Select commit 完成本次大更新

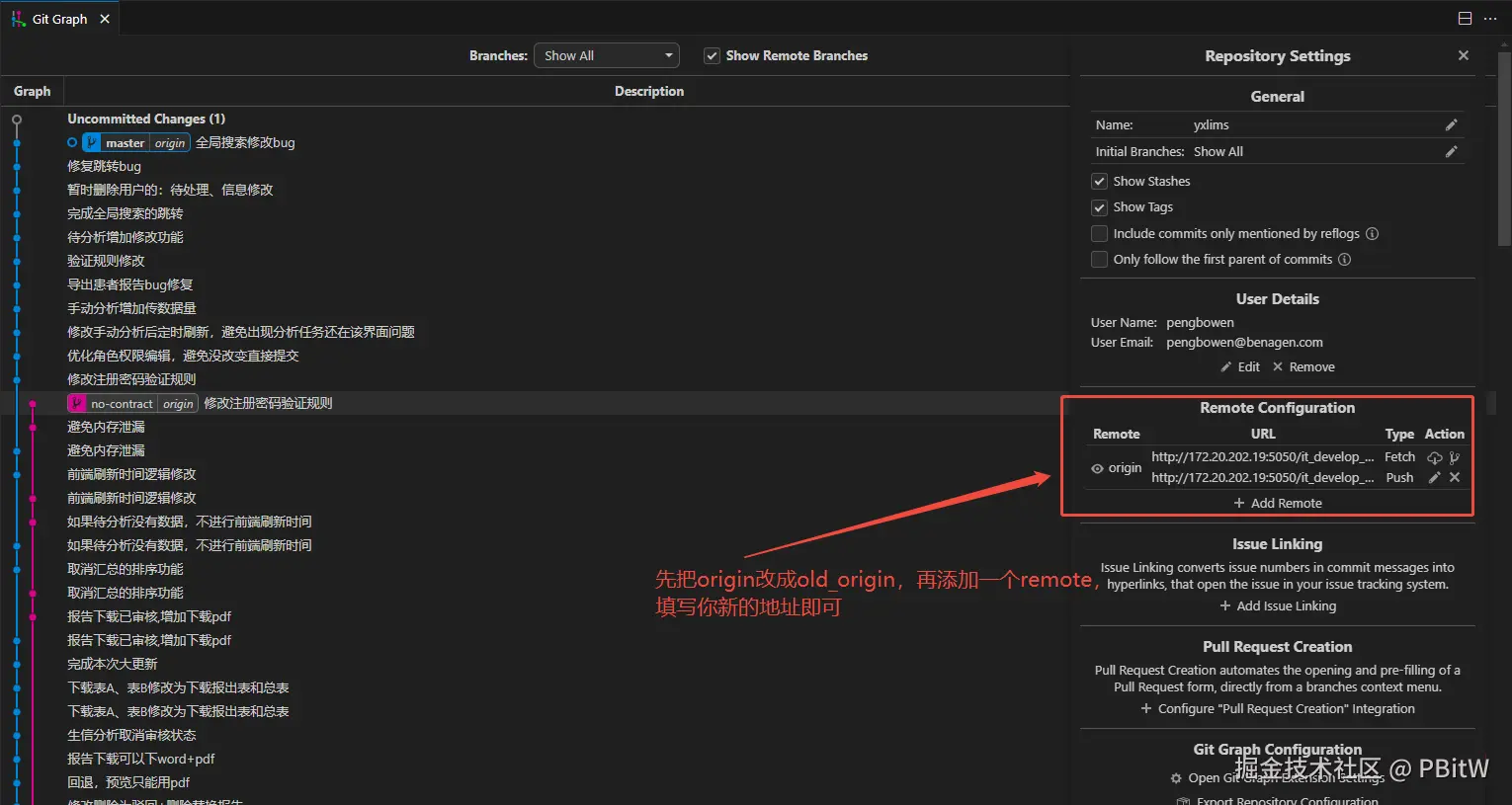113,664
